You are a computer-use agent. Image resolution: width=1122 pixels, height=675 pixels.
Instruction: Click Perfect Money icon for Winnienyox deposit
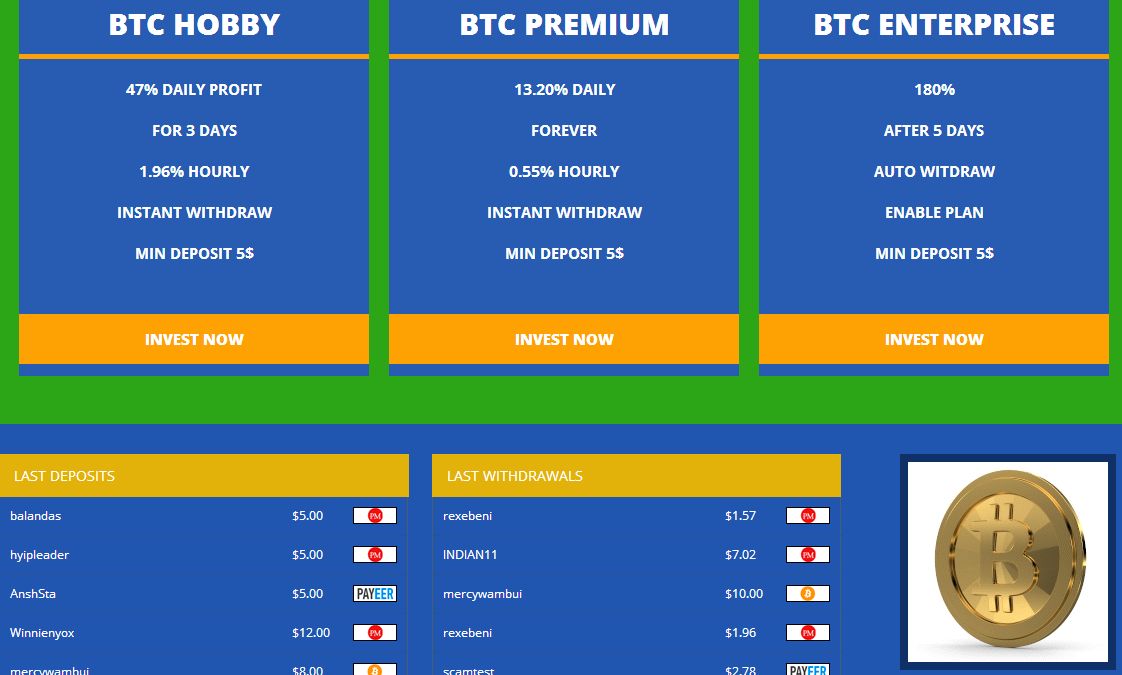(375, 633)
